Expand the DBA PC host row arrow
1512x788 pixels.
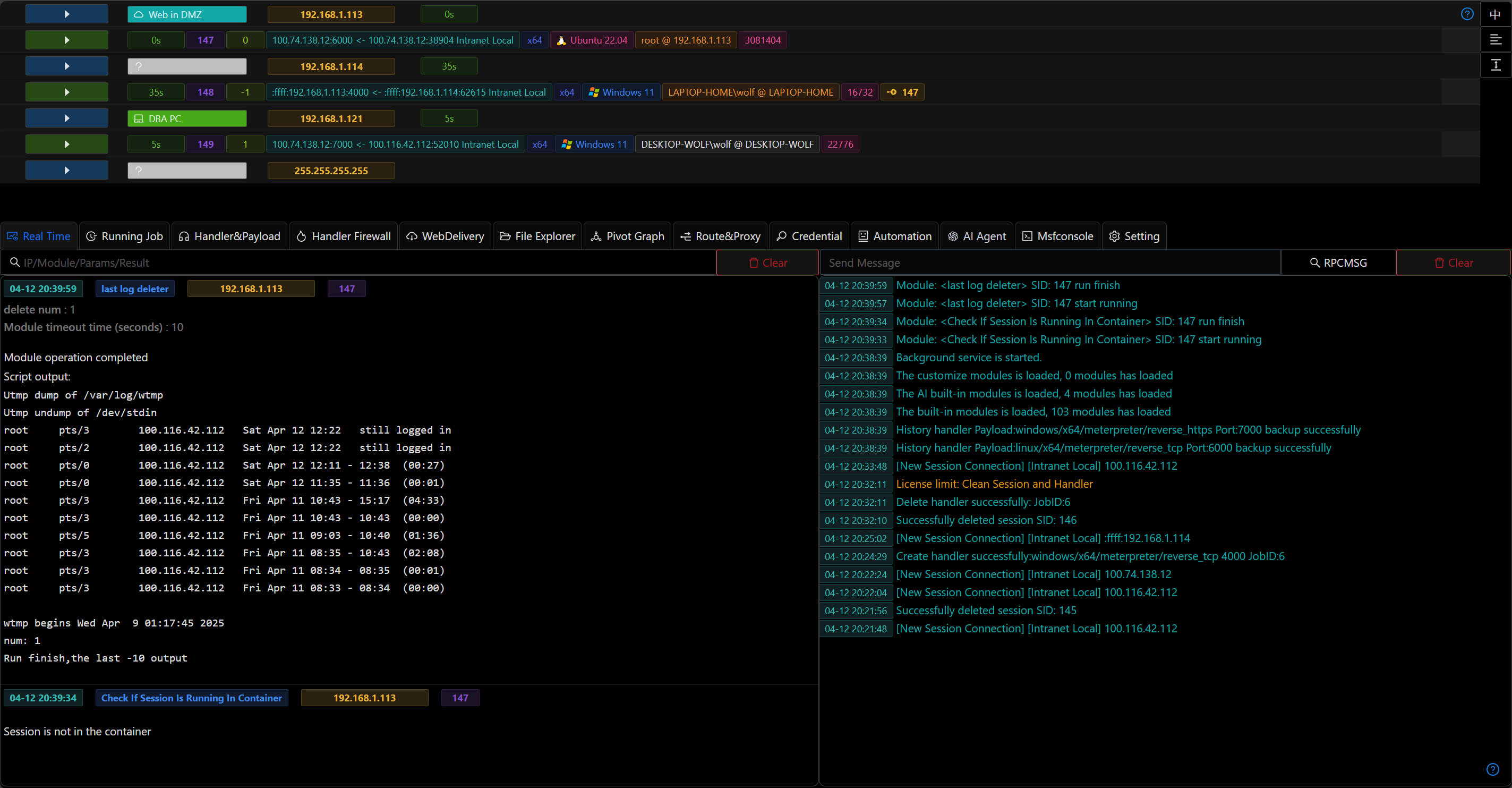click(x=66, y=118)
